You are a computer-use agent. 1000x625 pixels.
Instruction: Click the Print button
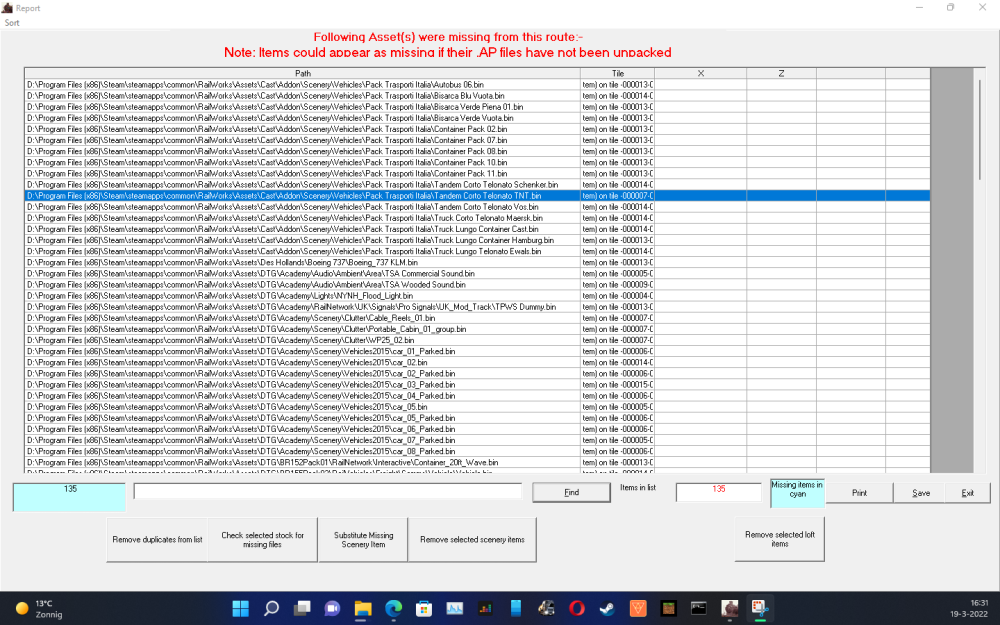click(x=859, y=493)
